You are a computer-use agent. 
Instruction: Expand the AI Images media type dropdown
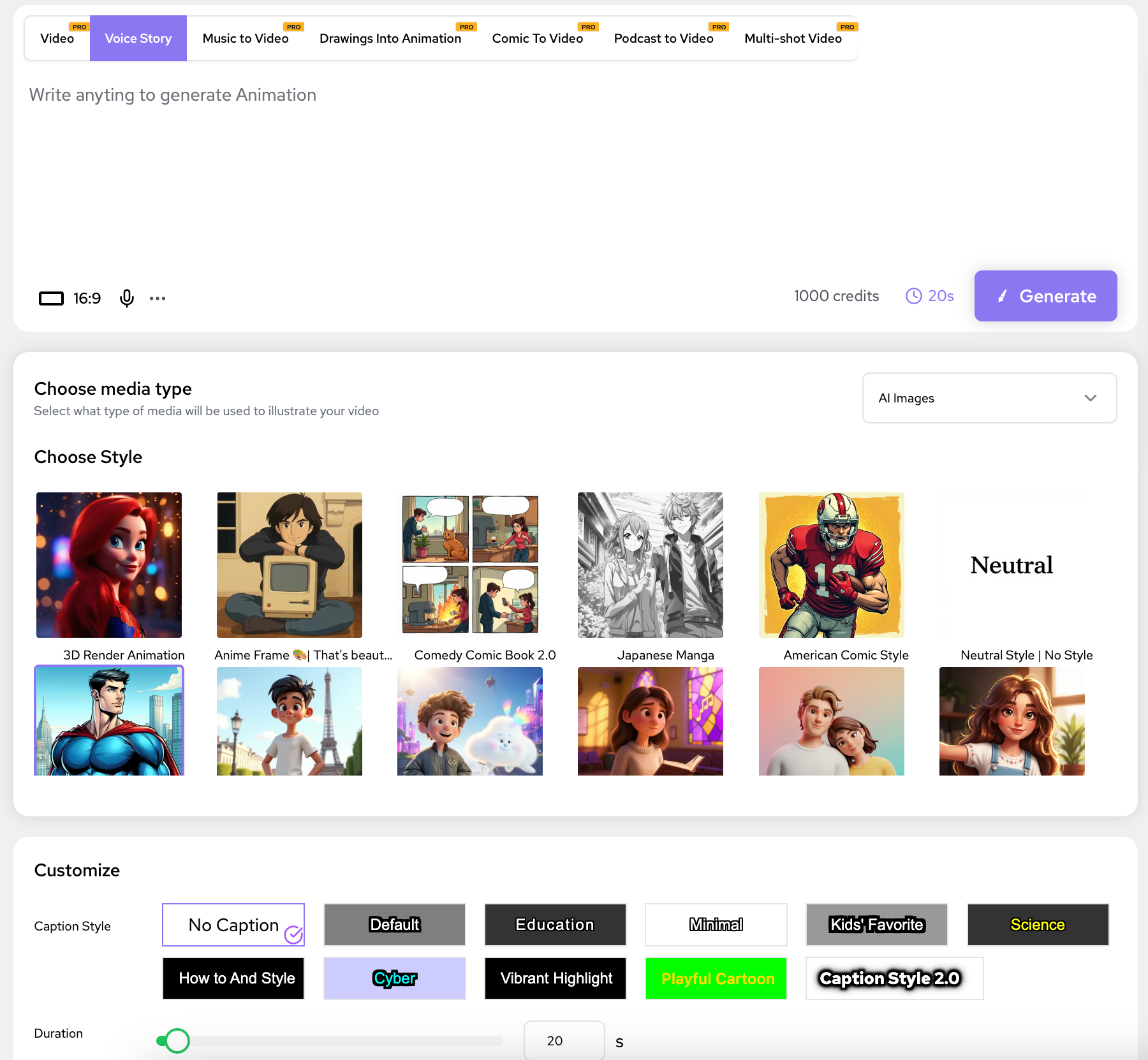click(989, 398)
